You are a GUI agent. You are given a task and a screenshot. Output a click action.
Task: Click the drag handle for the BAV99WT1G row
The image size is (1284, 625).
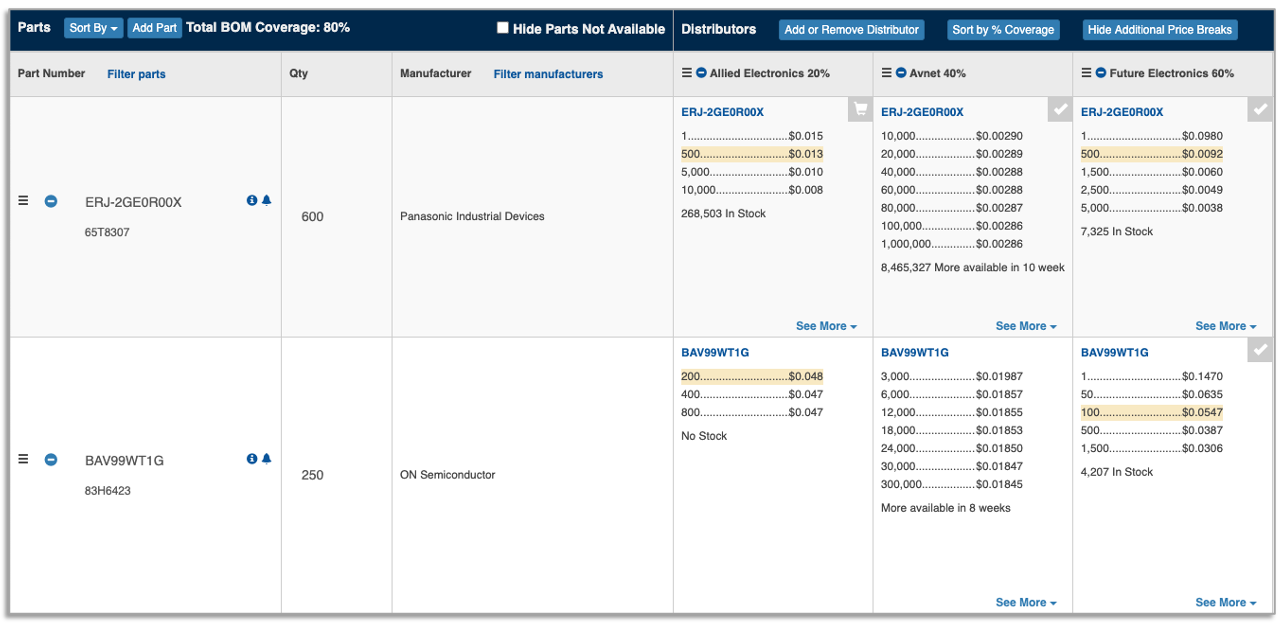tap(24, 459)
